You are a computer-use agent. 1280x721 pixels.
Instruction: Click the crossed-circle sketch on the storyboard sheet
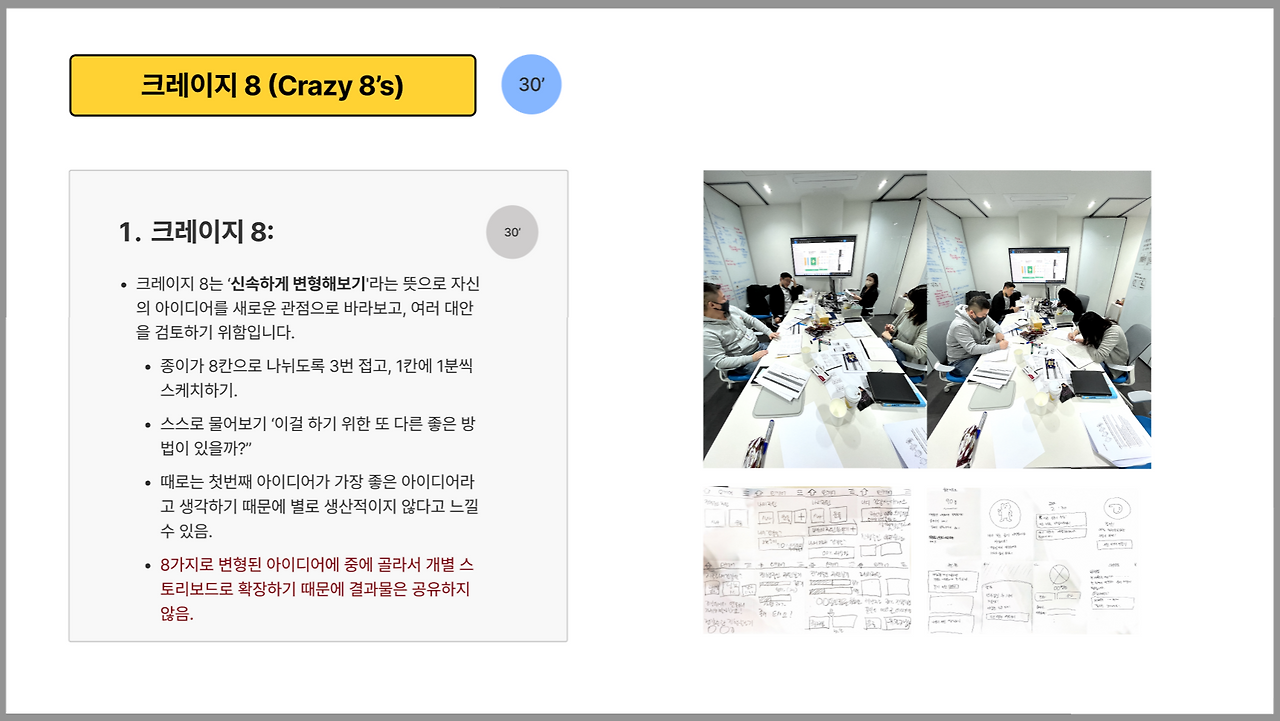click(1060, 574)
